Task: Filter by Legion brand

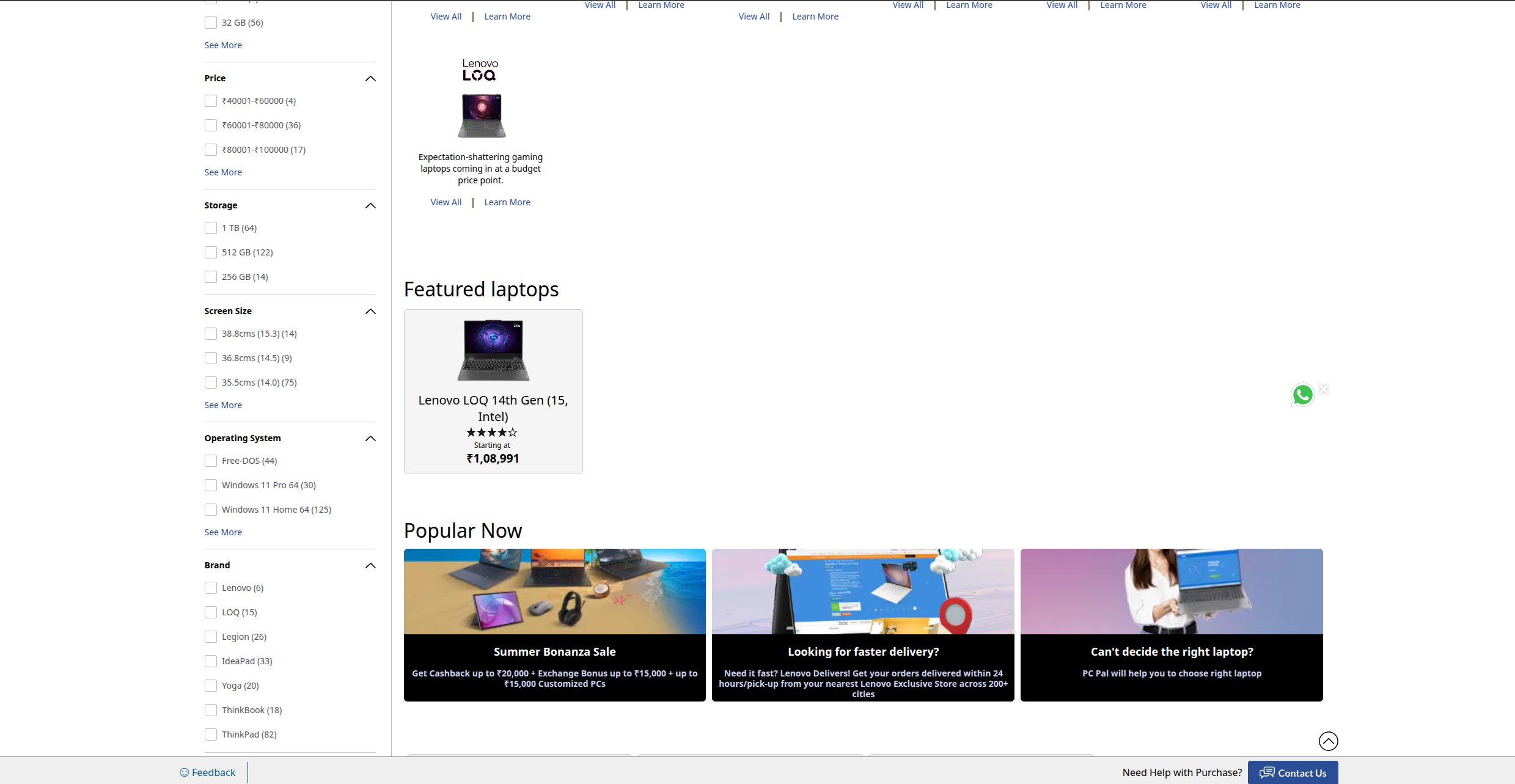Action: (211, 637)
